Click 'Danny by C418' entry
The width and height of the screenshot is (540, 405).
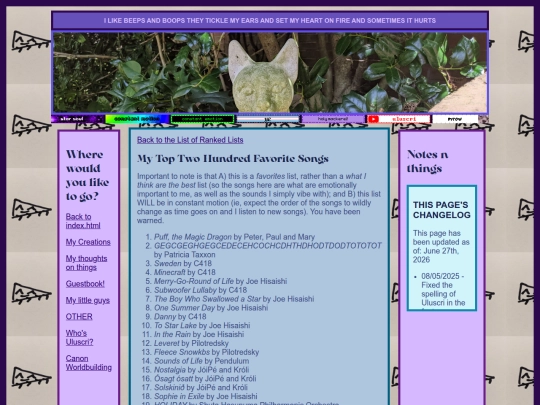[180, 316]
